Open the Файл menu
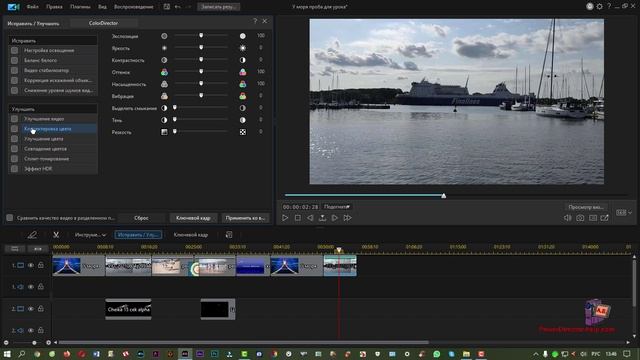Viewport: 640px width, 360px height. (32, 7)
